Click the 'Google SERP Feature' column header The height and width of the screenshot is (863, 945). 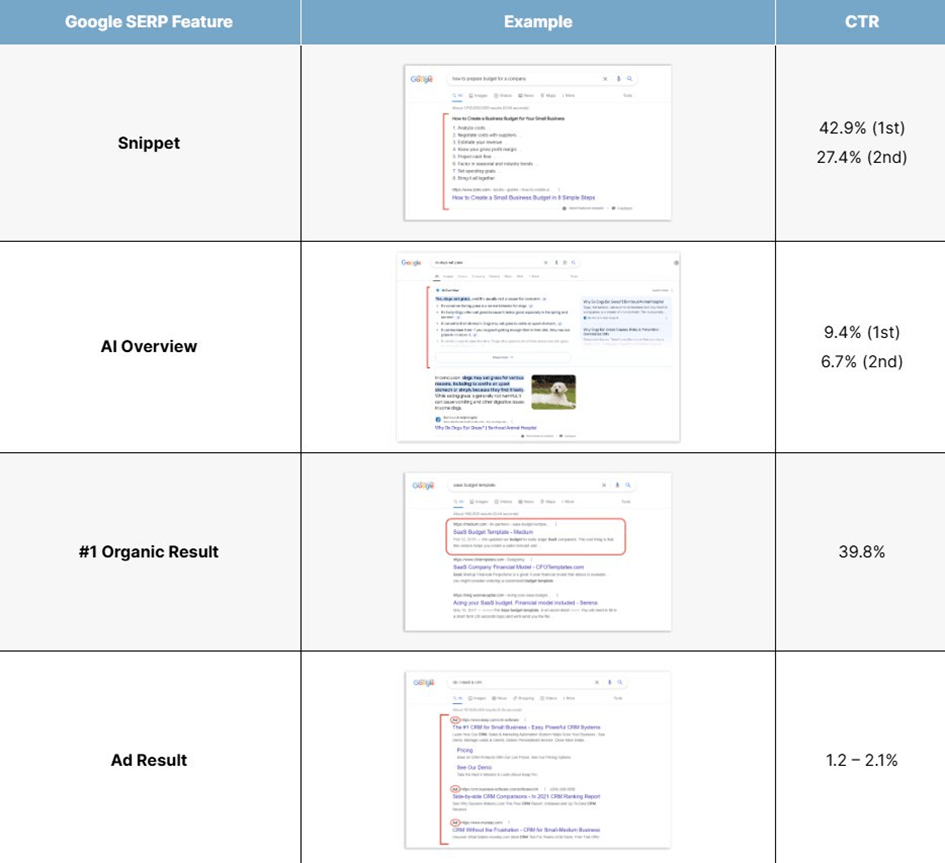(149, 22)
